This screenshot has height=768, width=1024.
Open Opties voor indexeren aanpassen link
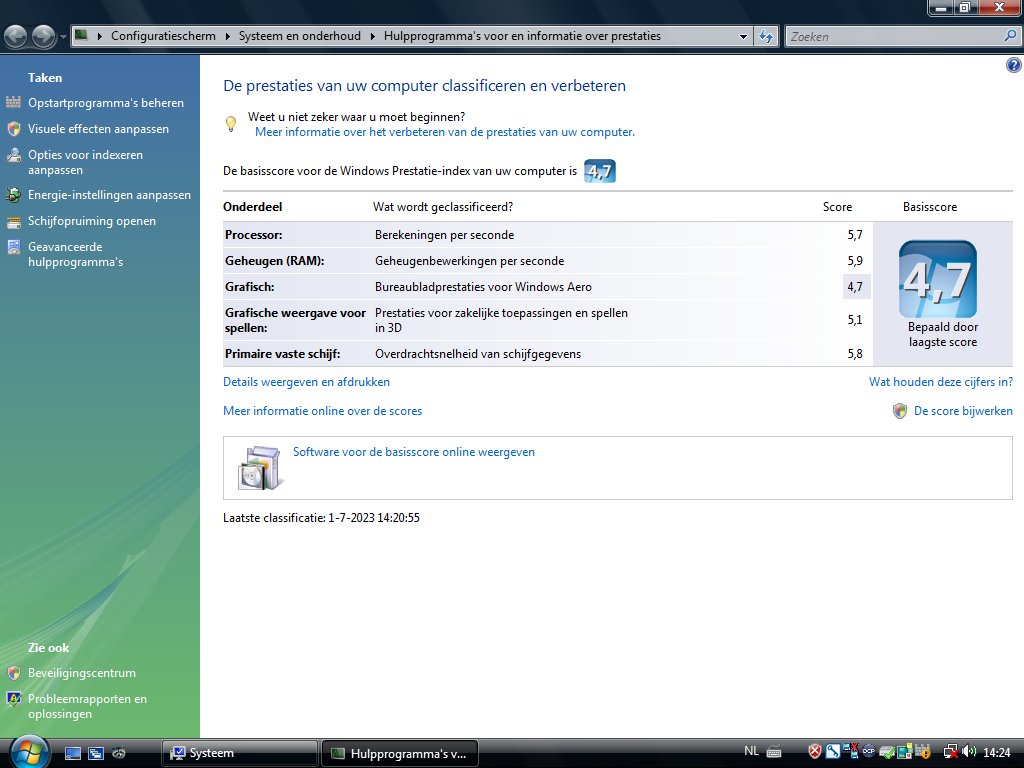pos(86,162)
